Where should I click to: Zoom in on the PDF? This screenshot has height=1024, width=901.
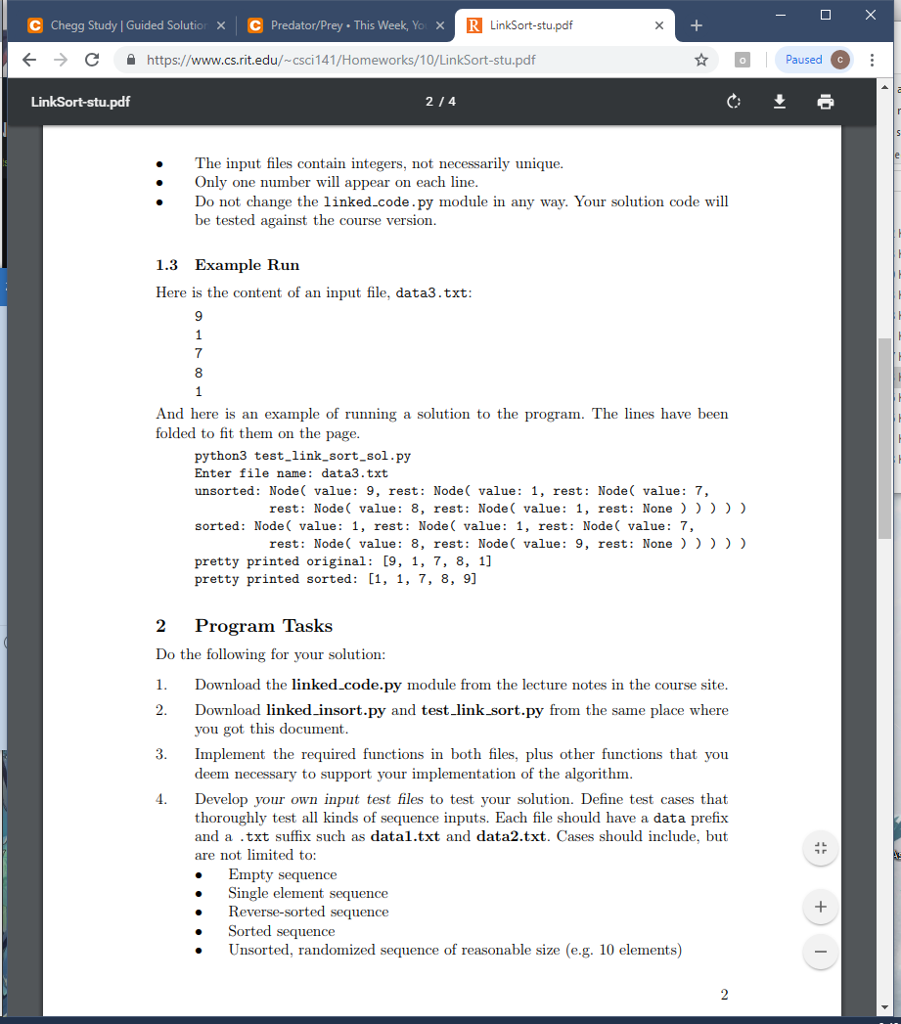click(x=821, y=906)
